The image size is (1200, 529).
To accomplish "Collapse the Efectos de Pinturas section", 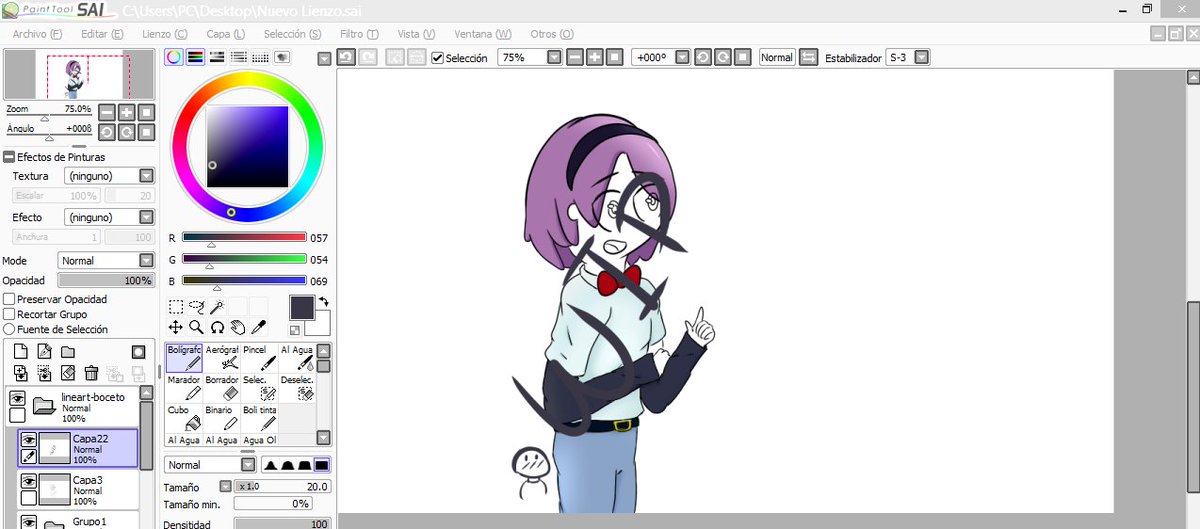I will [x=8, y=157].
